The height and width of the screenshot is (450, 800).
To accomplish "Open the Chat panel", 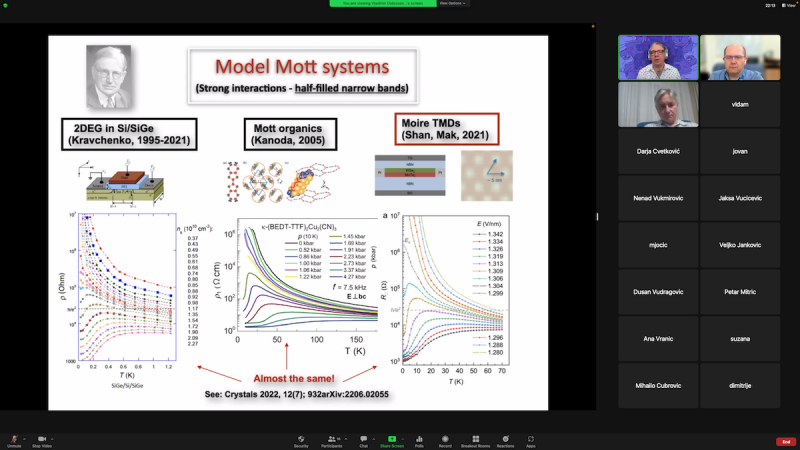I will [x=362, y=438].
